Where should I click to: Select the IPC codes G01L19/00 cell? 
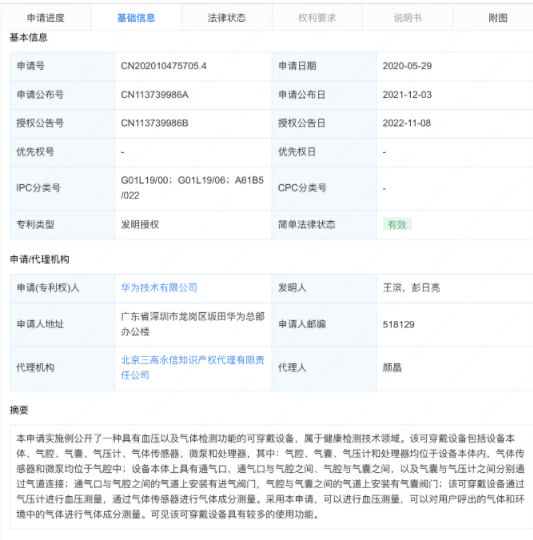[x=193, y=188]
